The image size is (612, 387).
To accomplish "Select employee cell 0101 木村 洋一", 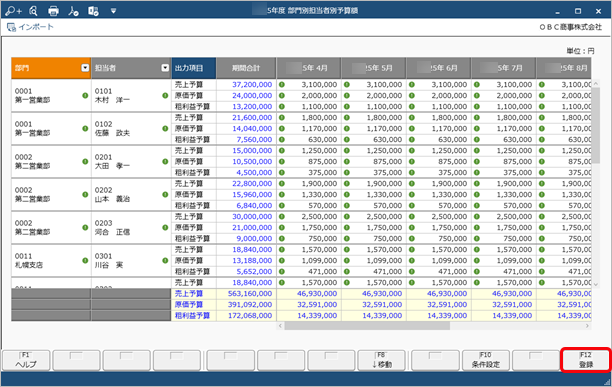I will click(x=131, y=96).
